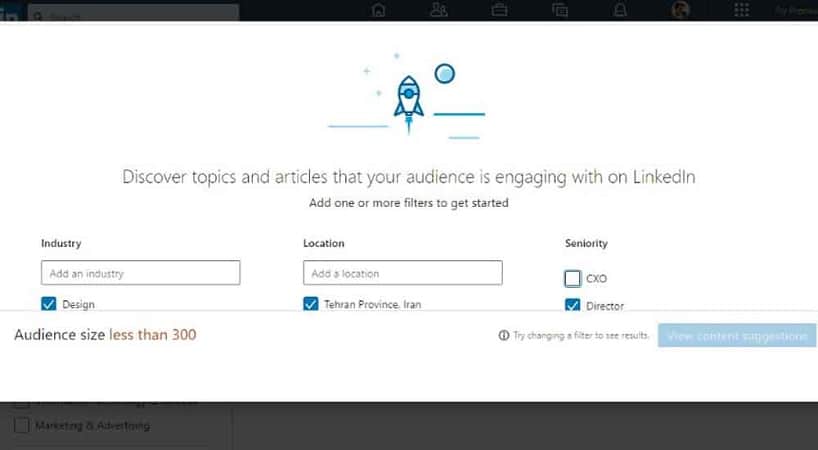Open My Network people icon
Image resolution: width=818 pixels, height=450 pixels.
point(439,10)
